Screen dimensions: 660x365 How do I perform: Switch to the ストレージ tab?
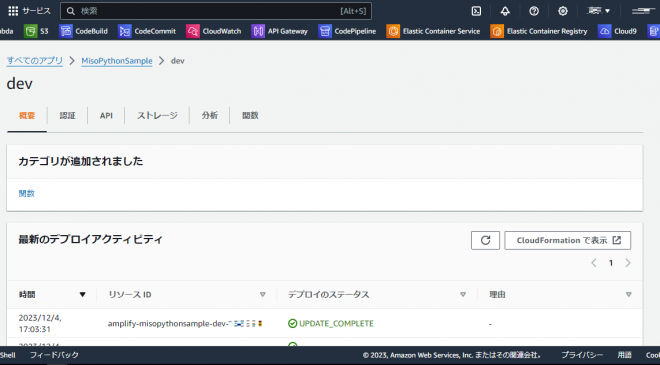click(x=157, y=115)
